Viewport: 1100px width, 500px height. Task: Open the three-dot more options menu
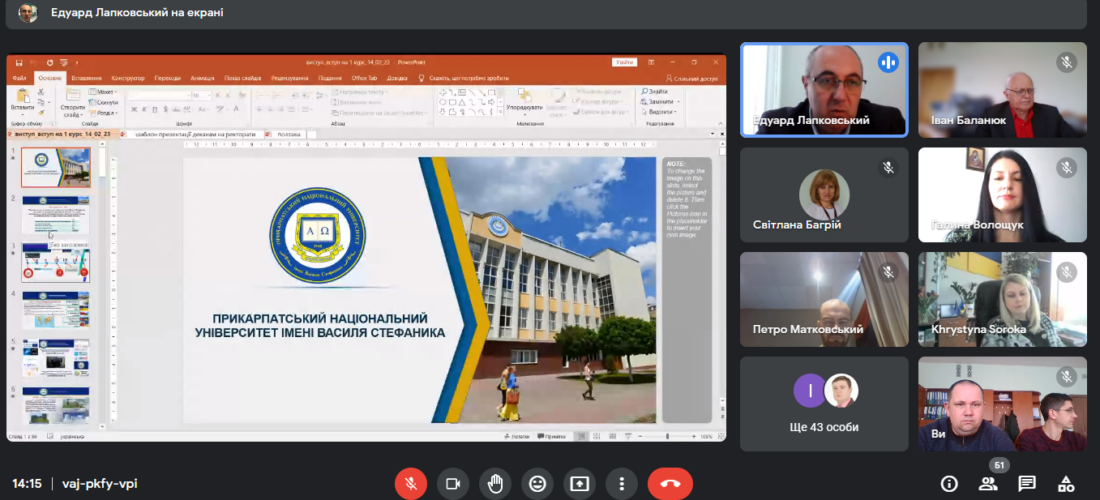click(x=622, y=483)
